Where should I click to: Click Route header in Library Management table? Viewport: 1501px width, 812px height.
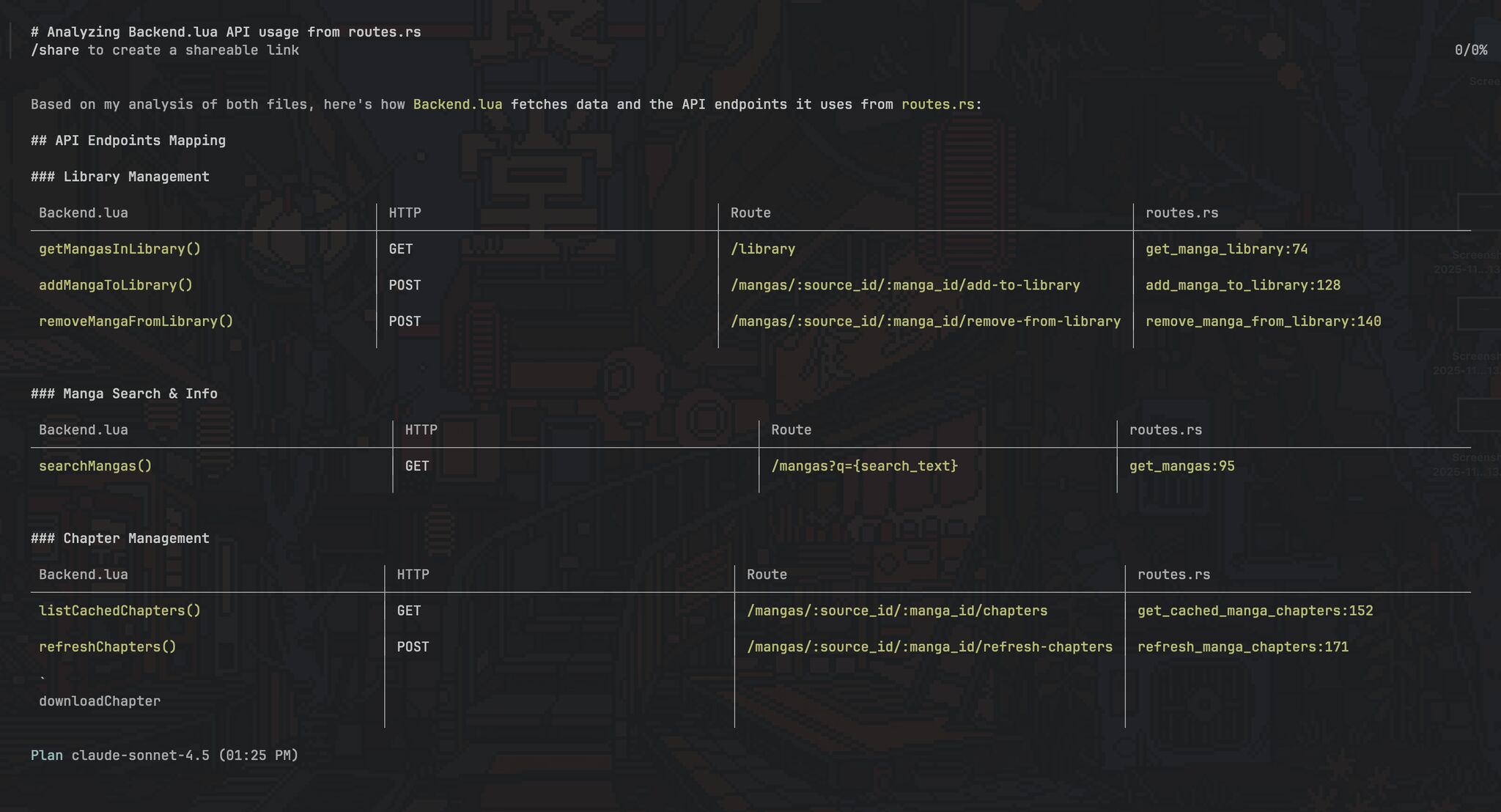pos(750,213)
